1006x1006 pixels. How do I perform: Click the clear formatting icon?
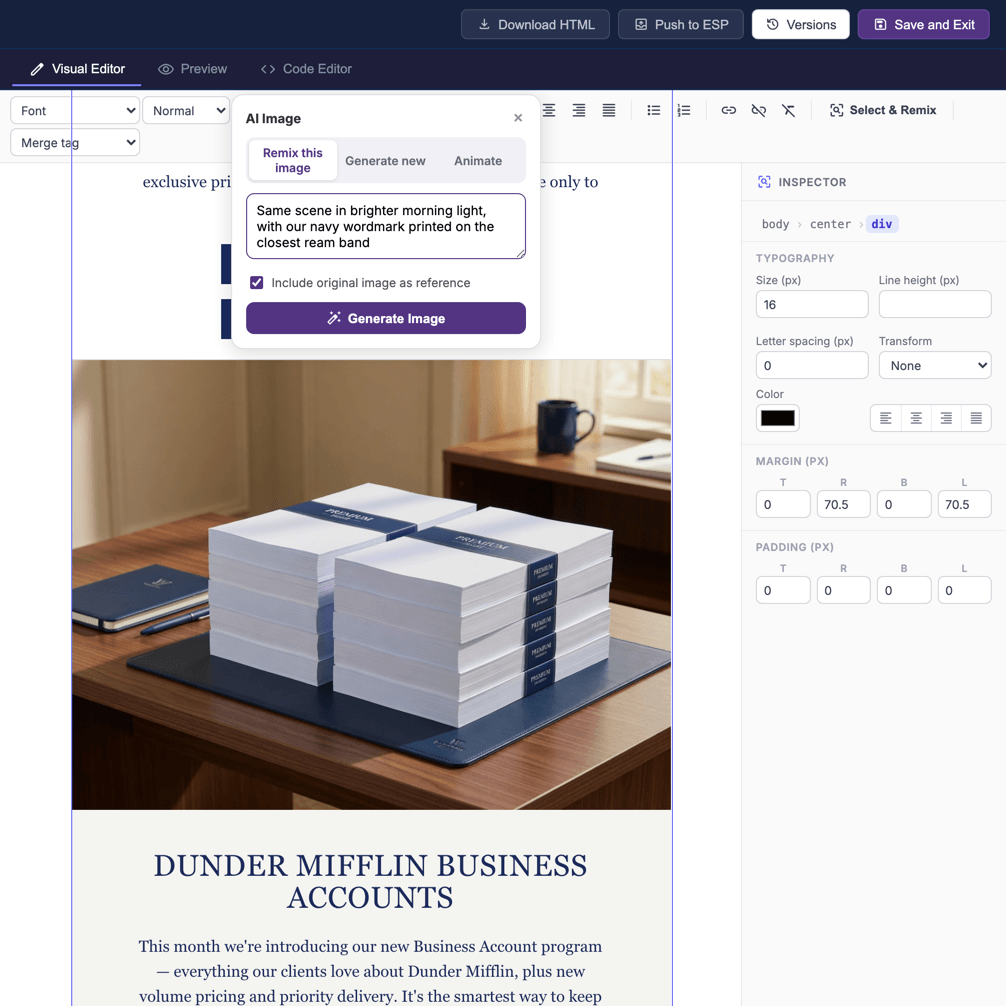[789, 110]
